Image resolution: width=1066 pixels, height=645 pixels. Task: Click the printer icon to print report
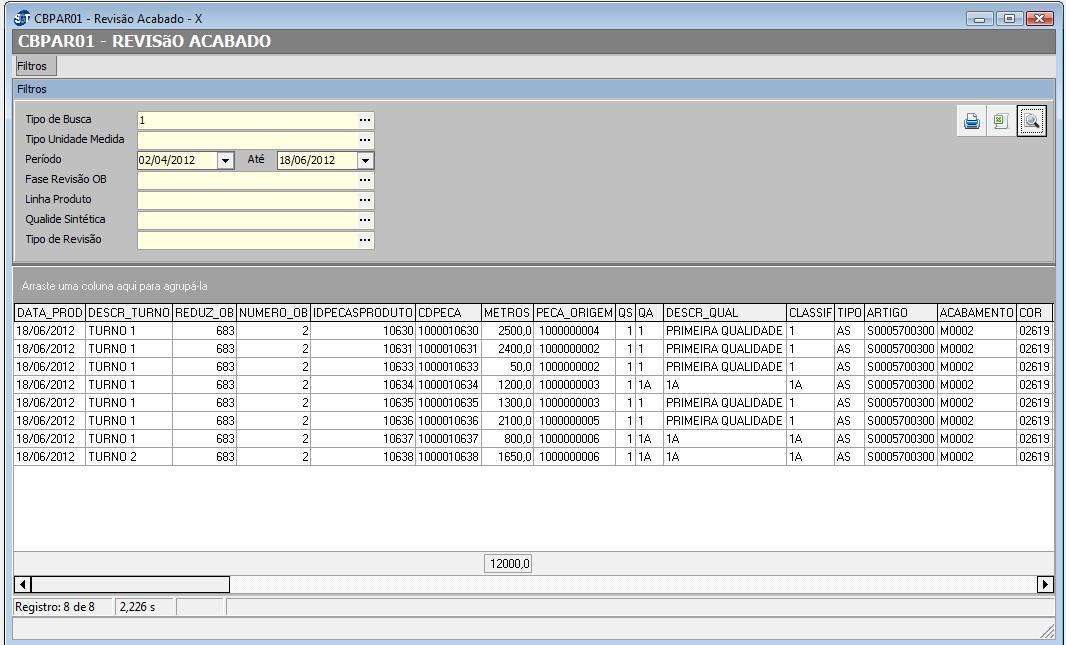pyautogui.click(x=971, y=122)
